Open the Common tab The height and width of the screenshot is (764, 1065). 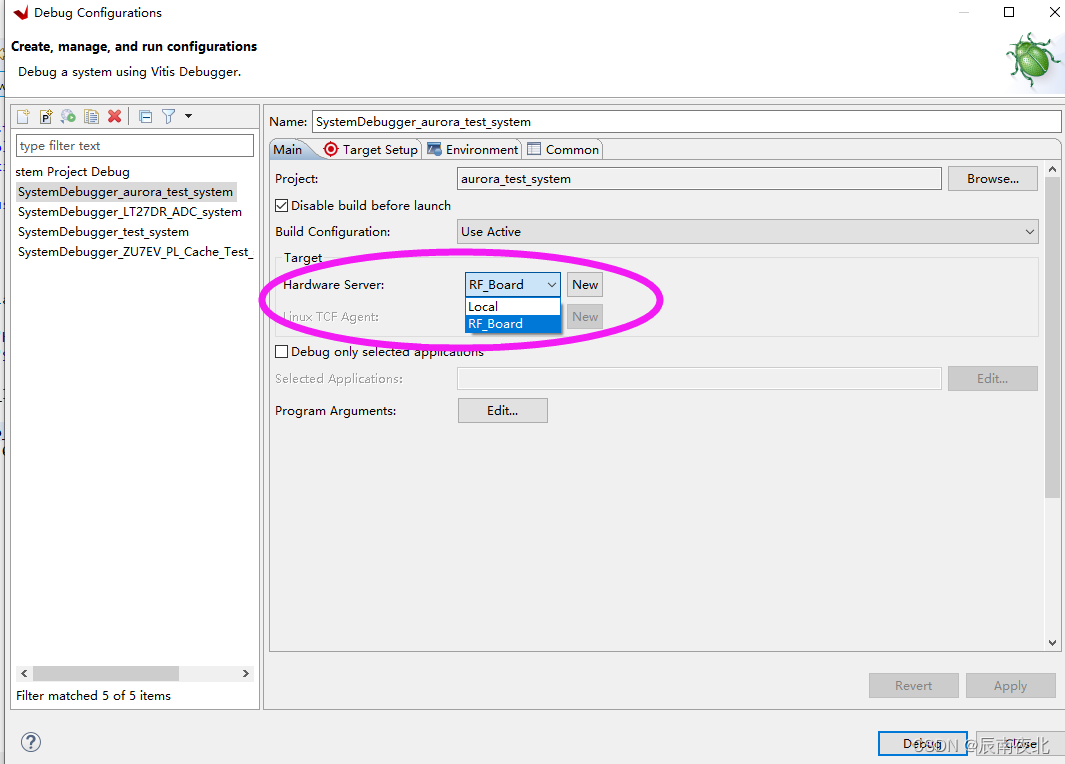[x=563, y=149]
